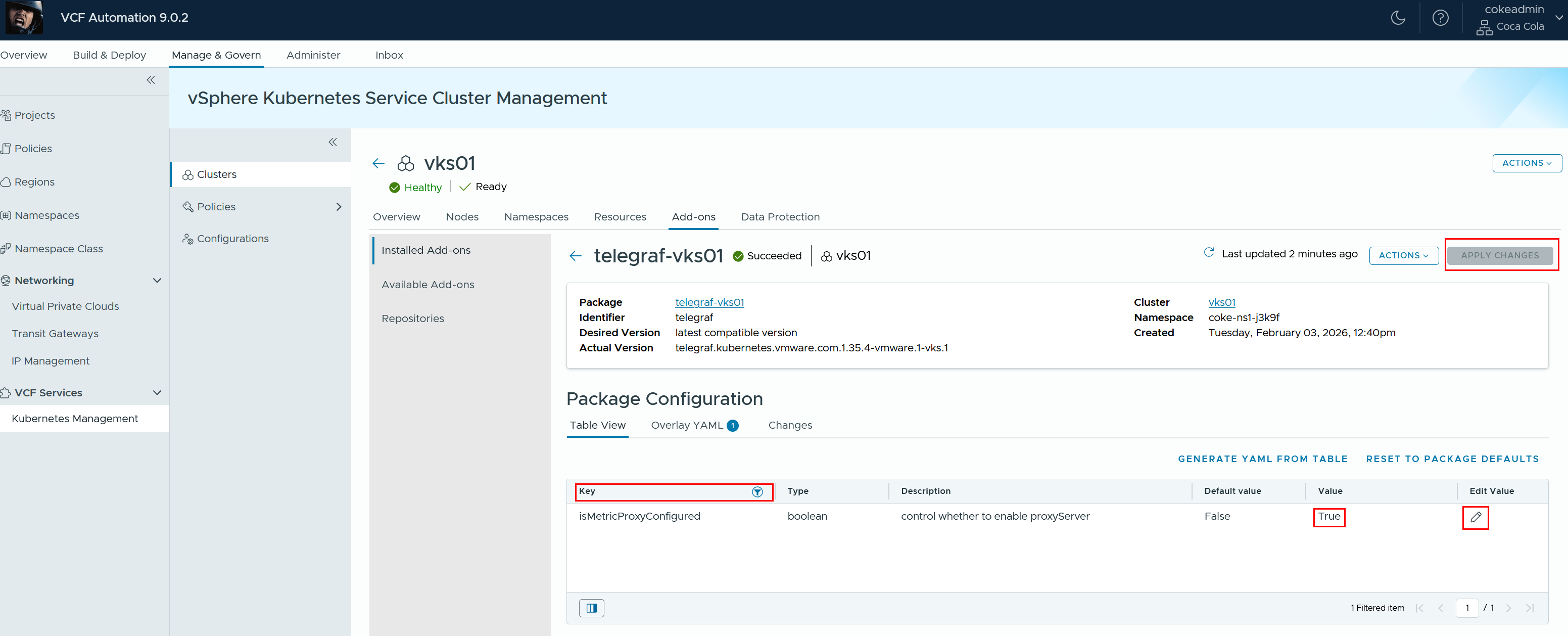Click the APPLY CHANGES button
The image size is (1568, 636).
click(1501, 255)
